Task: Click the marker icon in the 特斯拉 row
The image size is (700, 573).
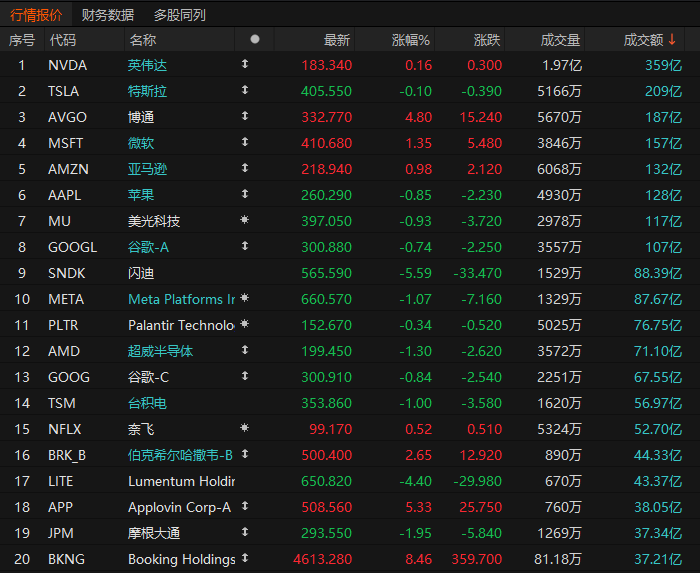Action: pos(245,90)
